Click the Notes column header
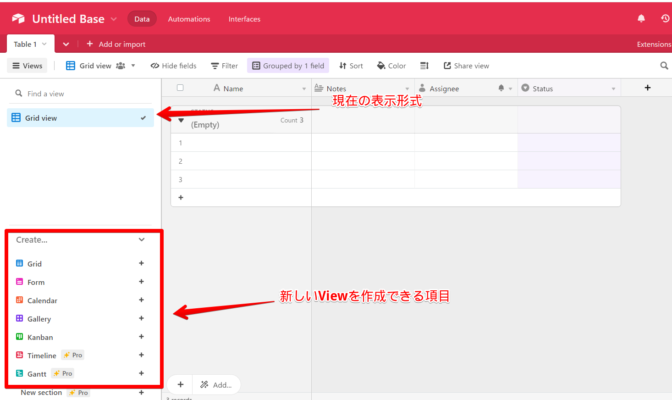672x400 pixels. point(363,88)
